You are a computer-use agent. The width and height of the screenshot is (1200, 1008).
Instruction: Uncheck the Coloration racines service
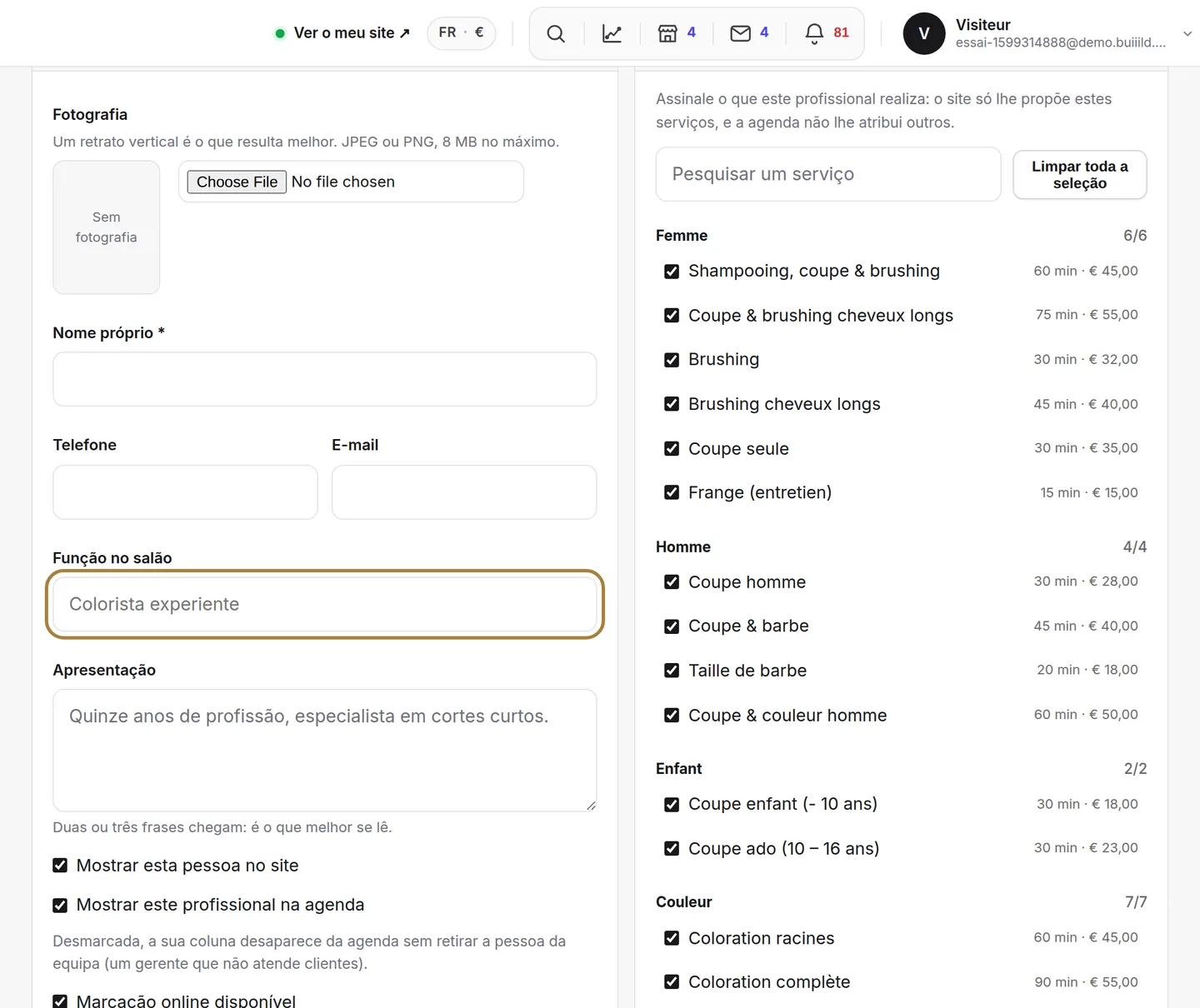(x=672, y=938)
